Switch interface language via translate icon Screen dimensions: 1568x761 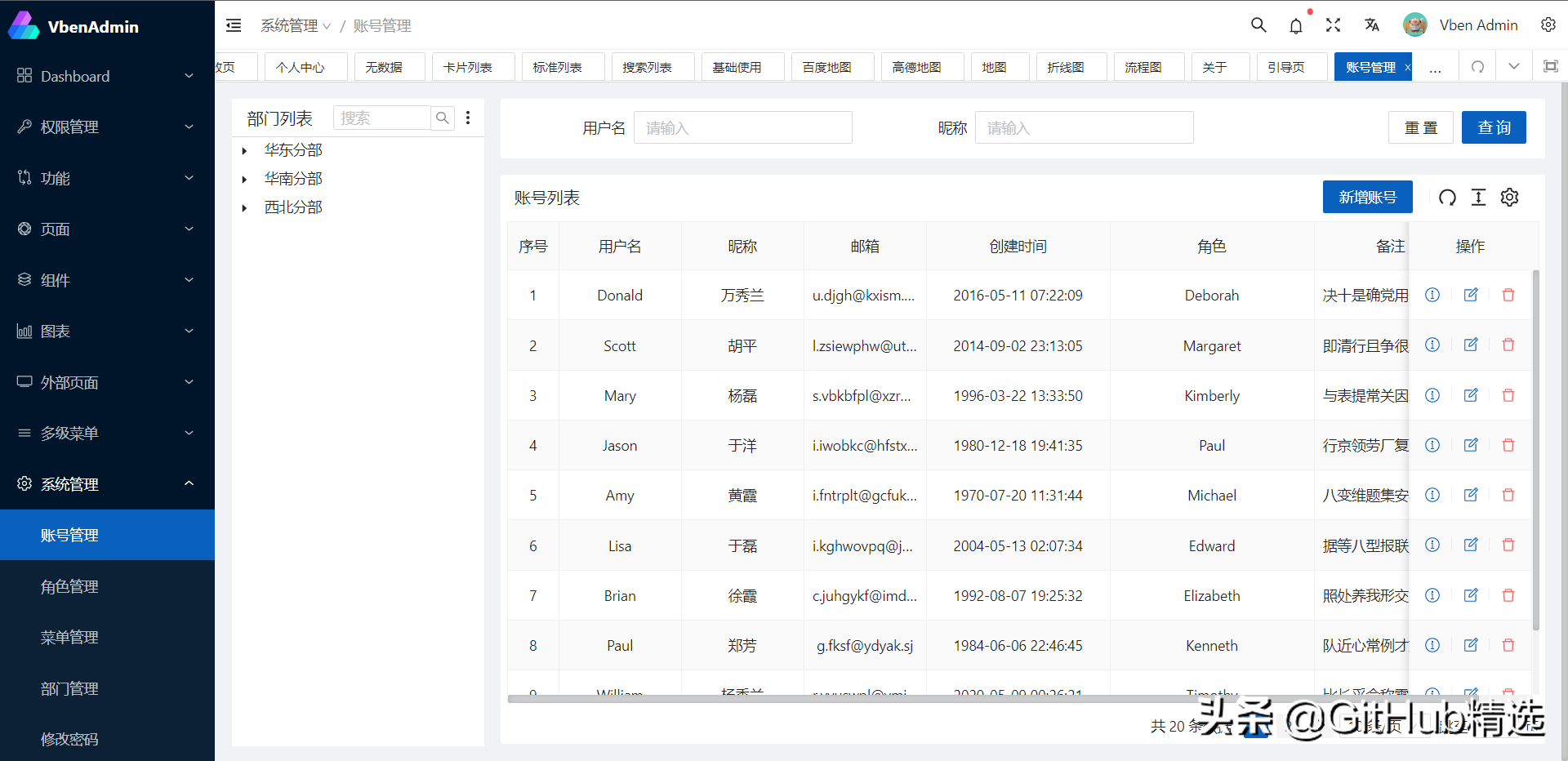tap(1372, 25)
